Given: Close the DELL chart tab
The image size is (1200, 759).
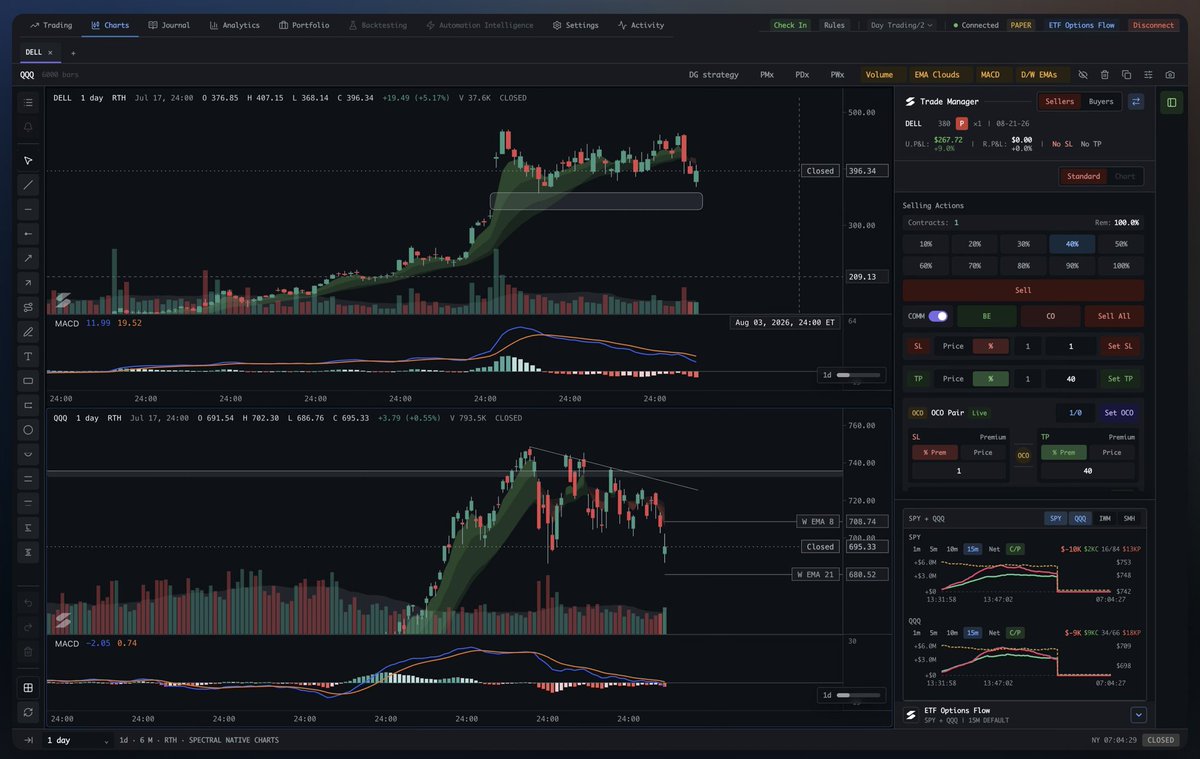Looking at the screenshot, I should (50, 52).
